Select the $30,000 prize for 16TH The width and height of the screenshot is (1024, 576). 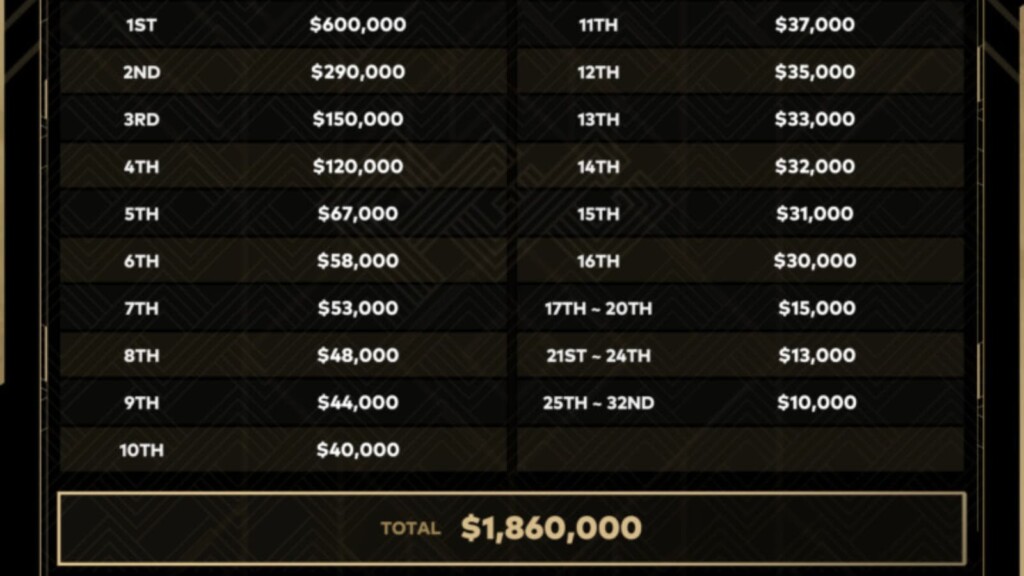[815, 261]
